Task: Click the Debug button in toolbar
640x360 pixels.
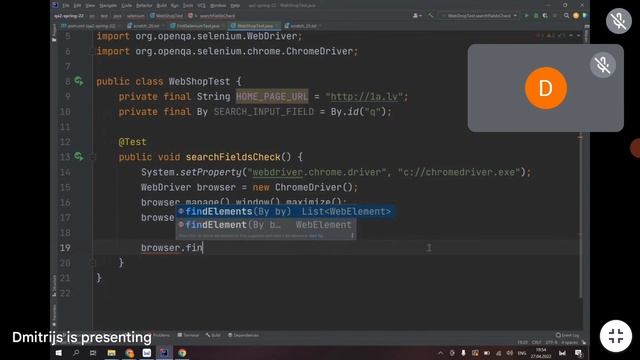Action: [x=536, y=16]
